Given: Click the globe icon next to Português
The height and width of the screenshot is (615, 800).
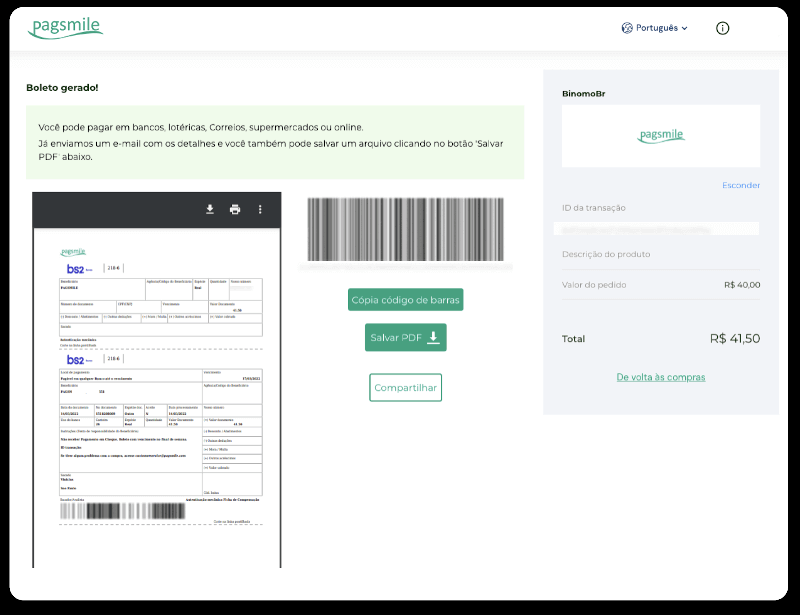Looking at the screenshot, I should point(628,28).
